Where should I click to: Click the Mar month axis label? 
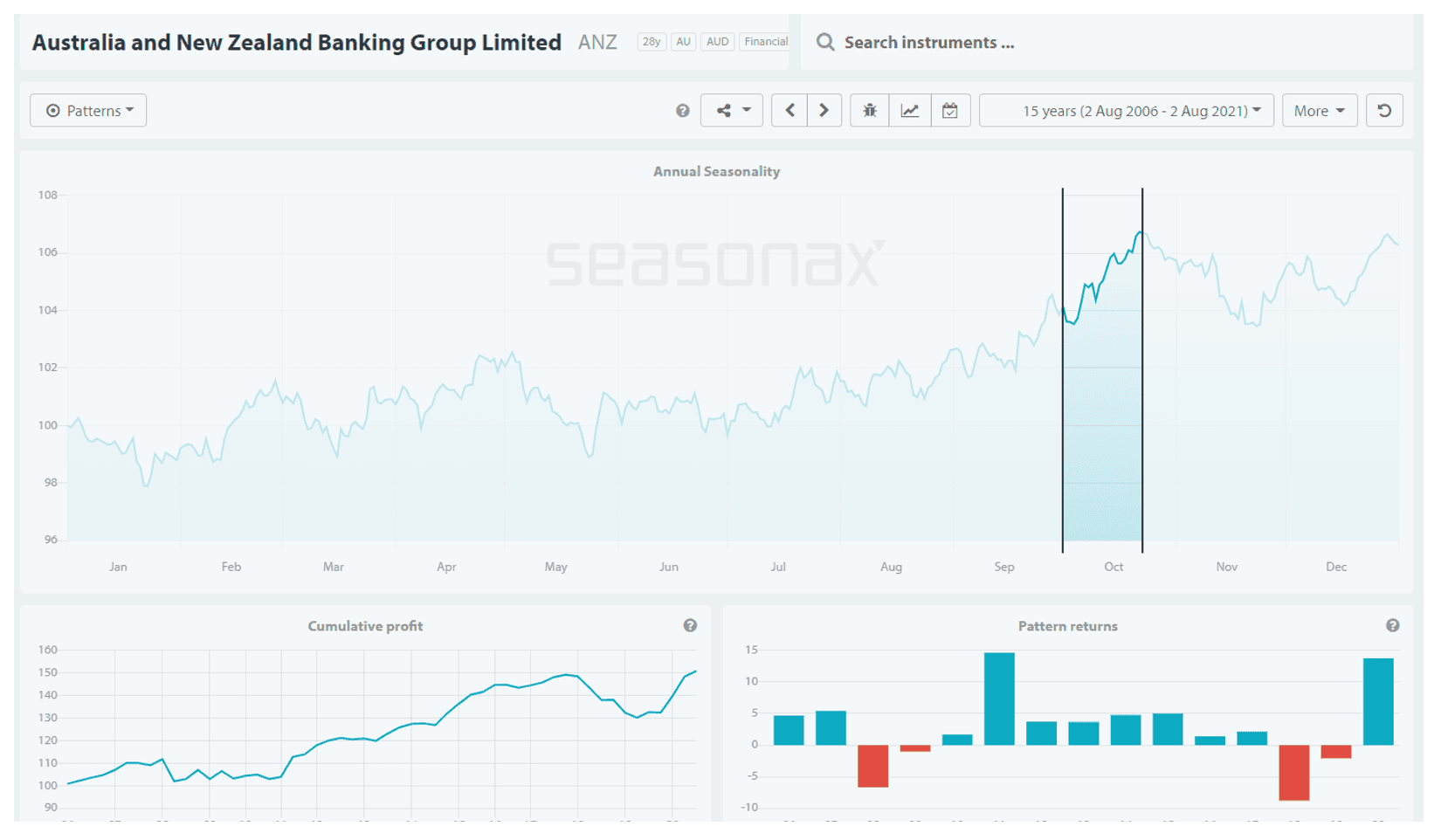pyautogui.click(x=333, y=567)
